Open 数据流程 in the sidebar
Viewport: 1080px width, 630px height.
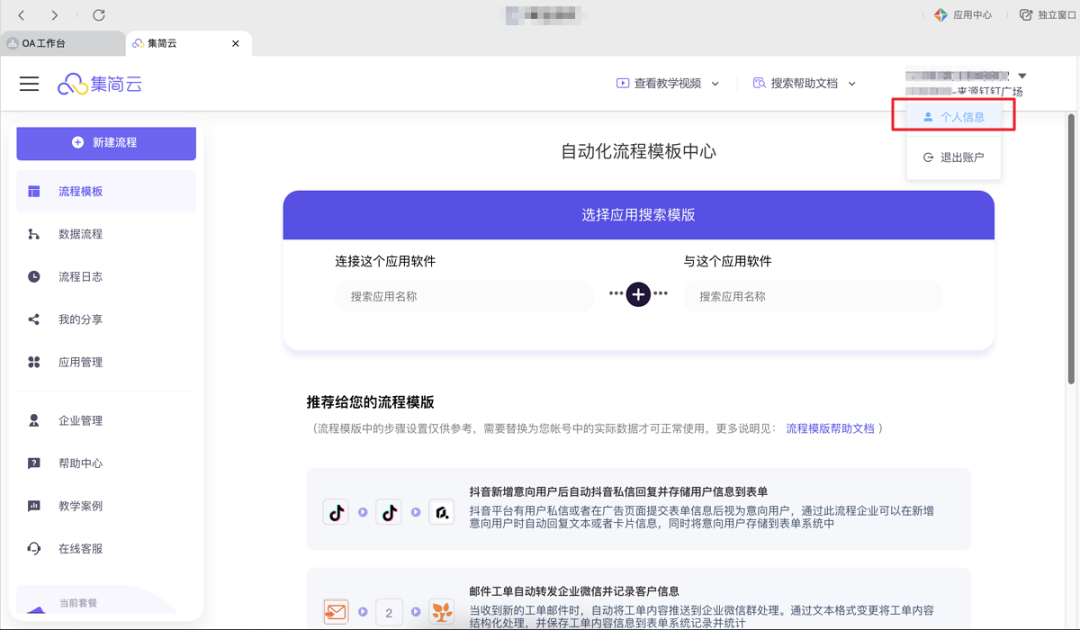tap(106, 234)
